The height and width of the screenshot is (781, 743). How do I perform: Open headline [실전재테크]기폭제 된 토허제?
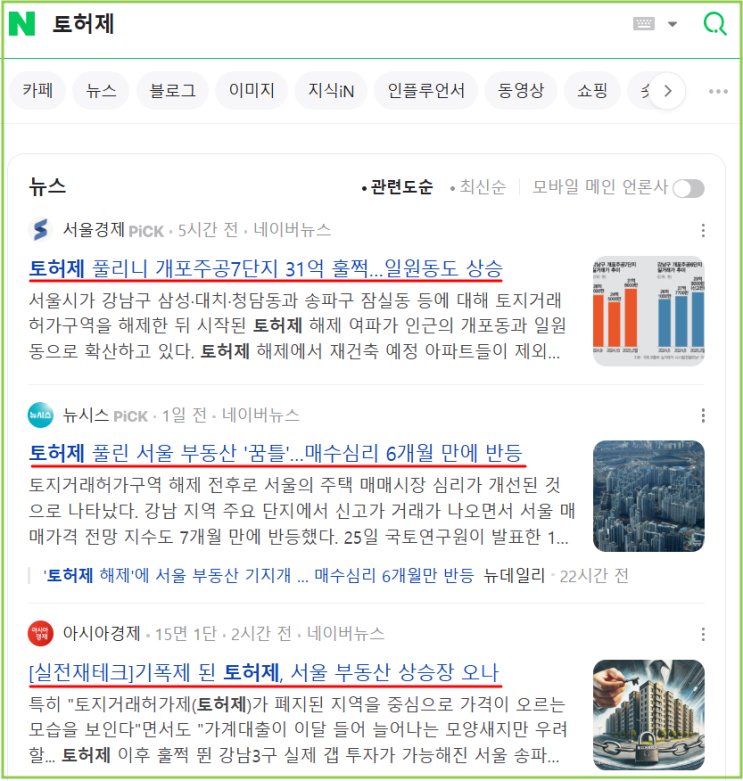(264, 673)
